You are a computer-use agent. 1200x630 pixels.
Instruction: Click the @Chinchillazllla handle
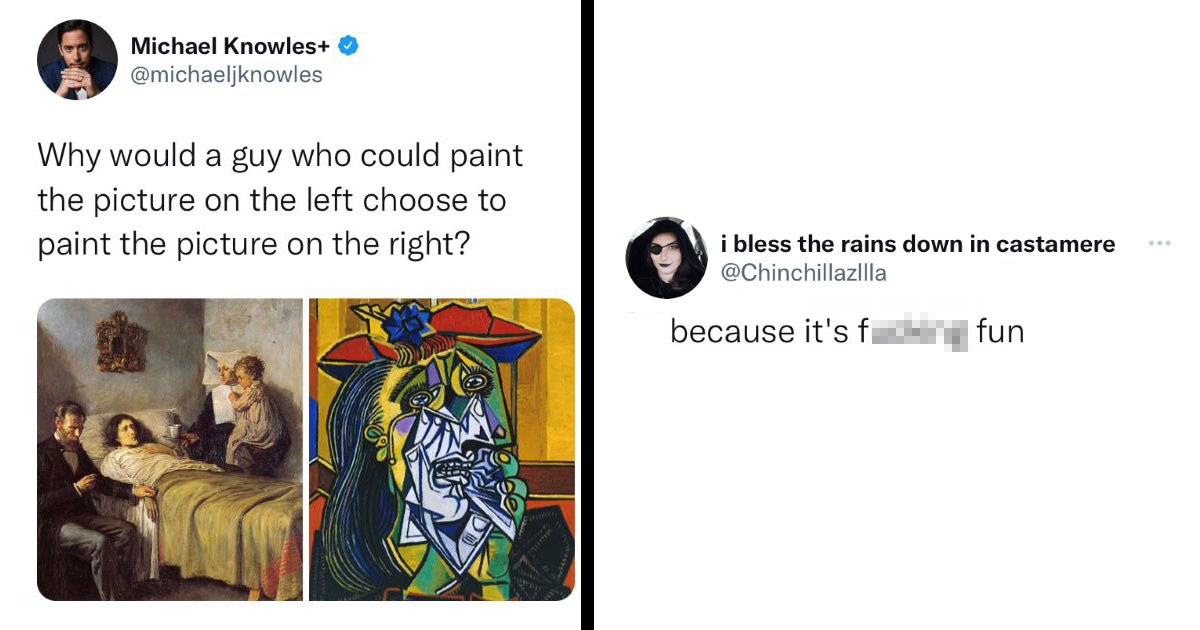pos(803,272)
